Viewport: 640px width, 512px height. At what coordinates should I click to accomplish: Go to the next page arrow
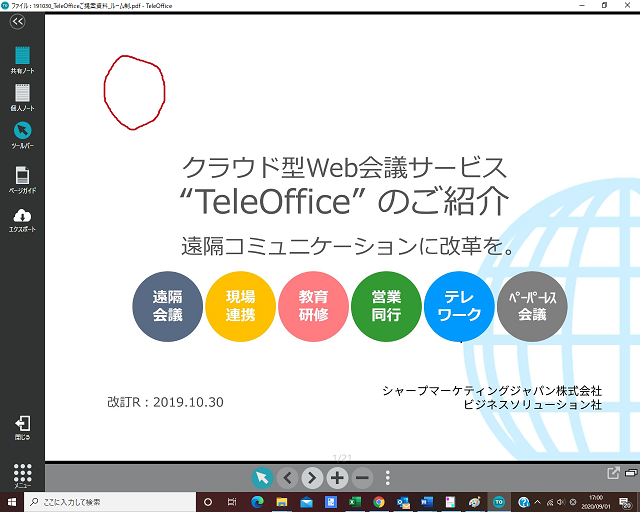coord(312,478)
